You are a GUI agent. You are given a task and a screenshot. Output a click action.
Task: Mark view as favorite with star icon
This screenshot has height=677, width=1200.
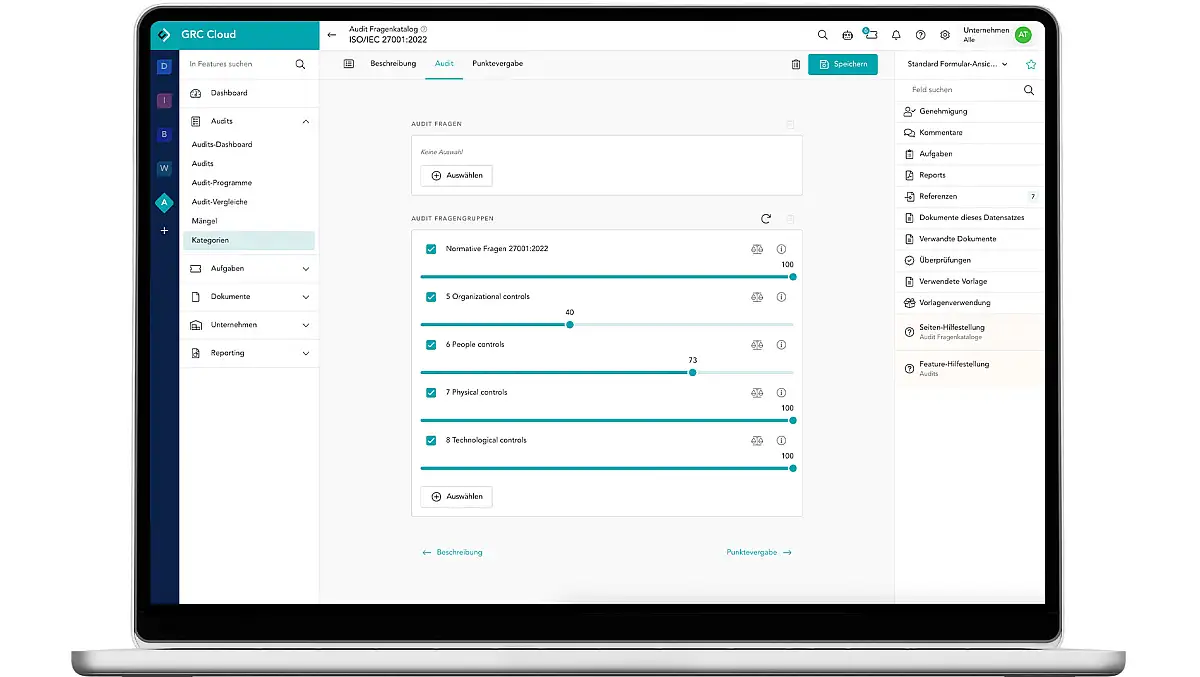[1031, 64]
